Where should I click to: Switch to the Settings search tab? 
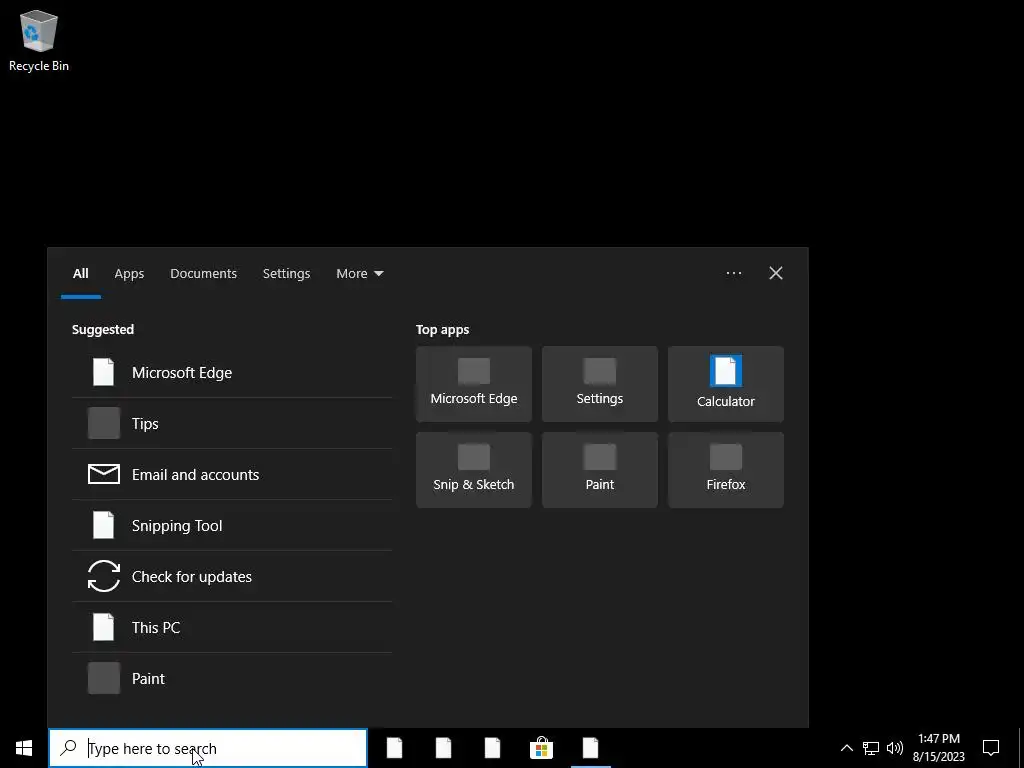[x=286, y=274]
